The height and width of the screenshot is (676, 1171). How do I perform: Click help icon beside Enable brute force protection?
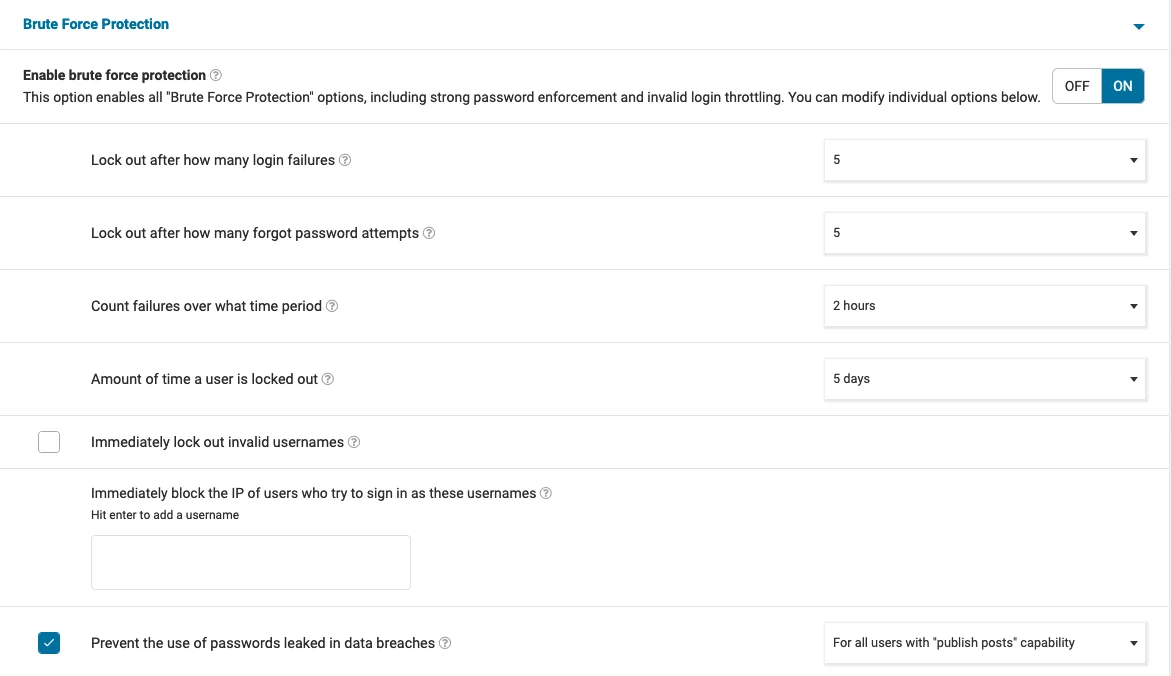click(x=216, y=75)
